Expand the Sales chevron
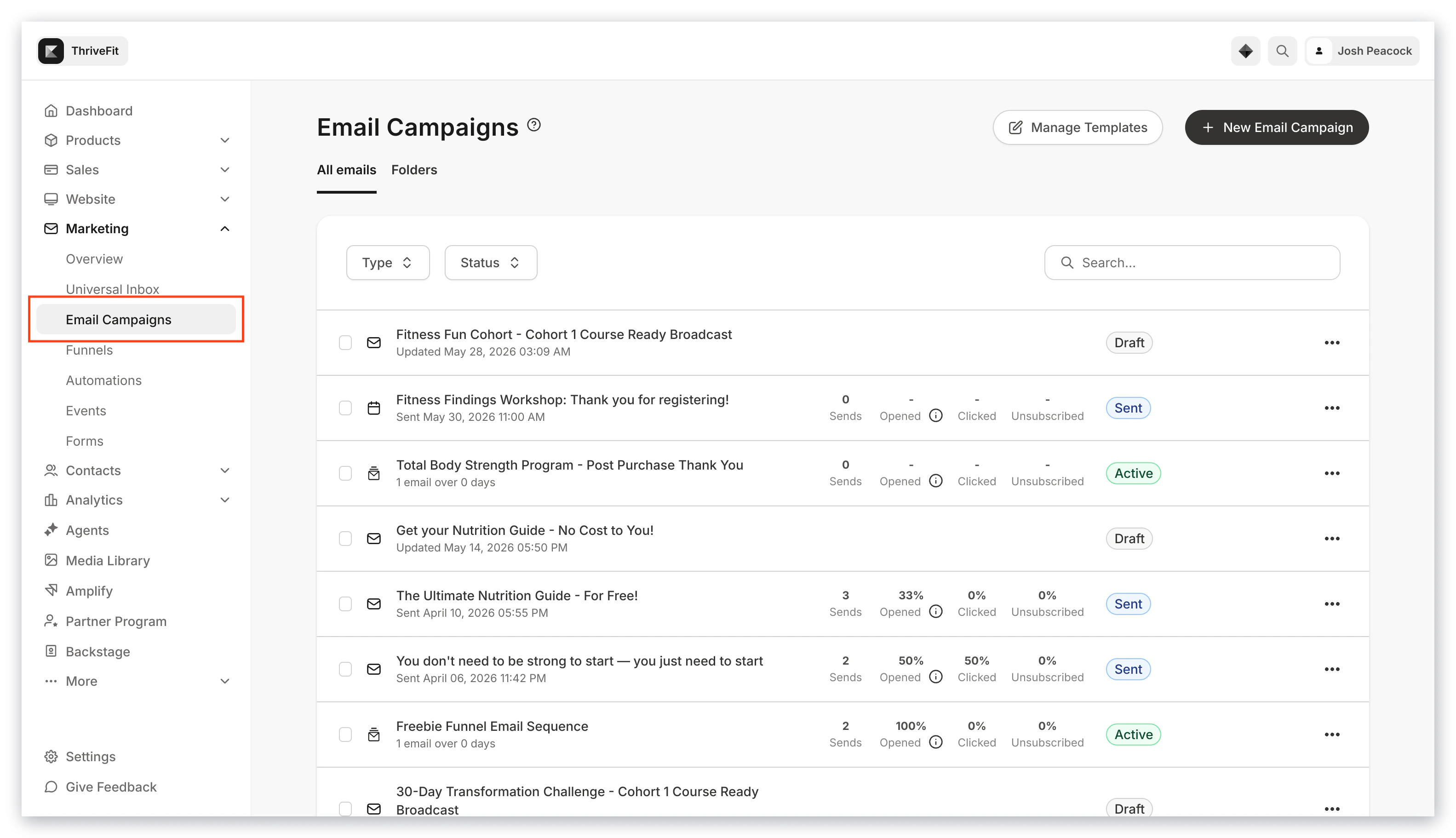Viewport: 1456px width, 838px height. 225,169
